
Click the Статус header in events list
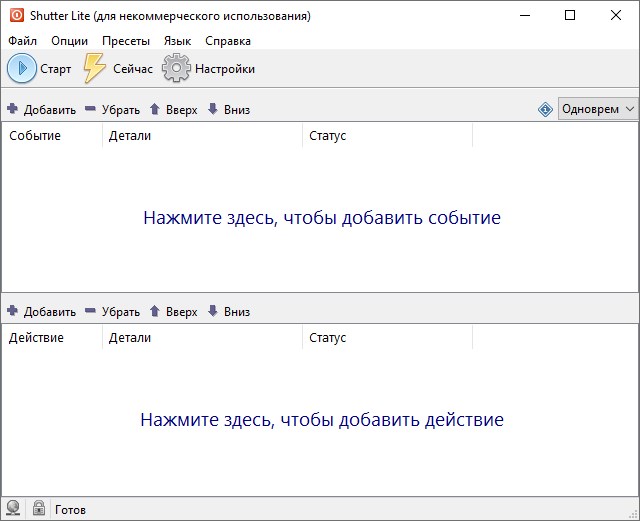point(387,135)
